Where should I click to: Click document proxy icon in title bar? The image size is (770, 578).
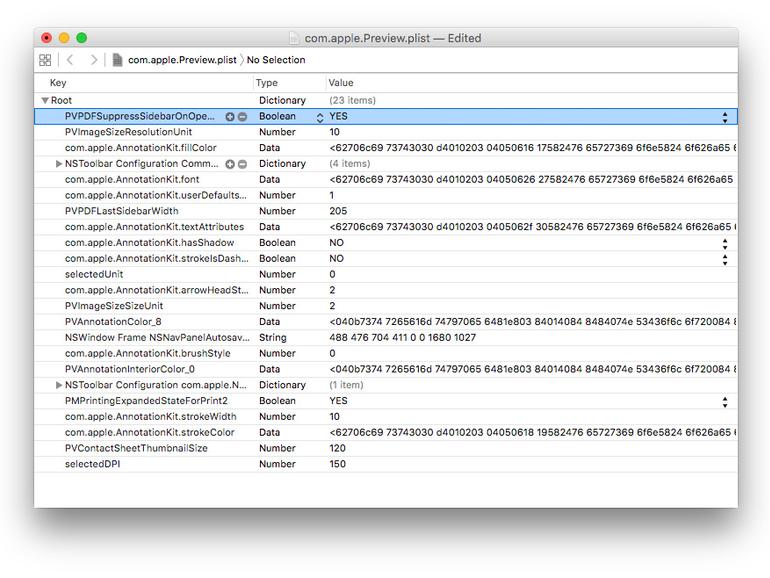294,38
